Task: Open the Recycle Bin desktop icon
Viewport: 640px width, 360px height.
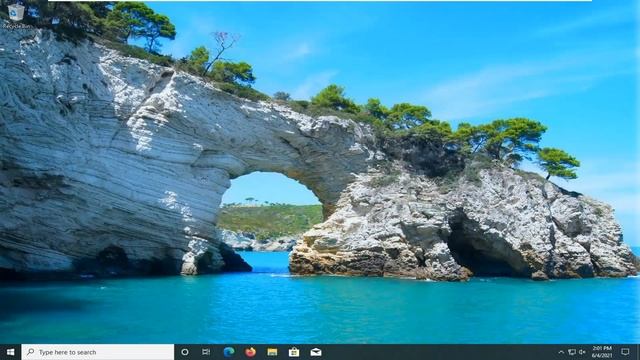Action: coord(16,16)
